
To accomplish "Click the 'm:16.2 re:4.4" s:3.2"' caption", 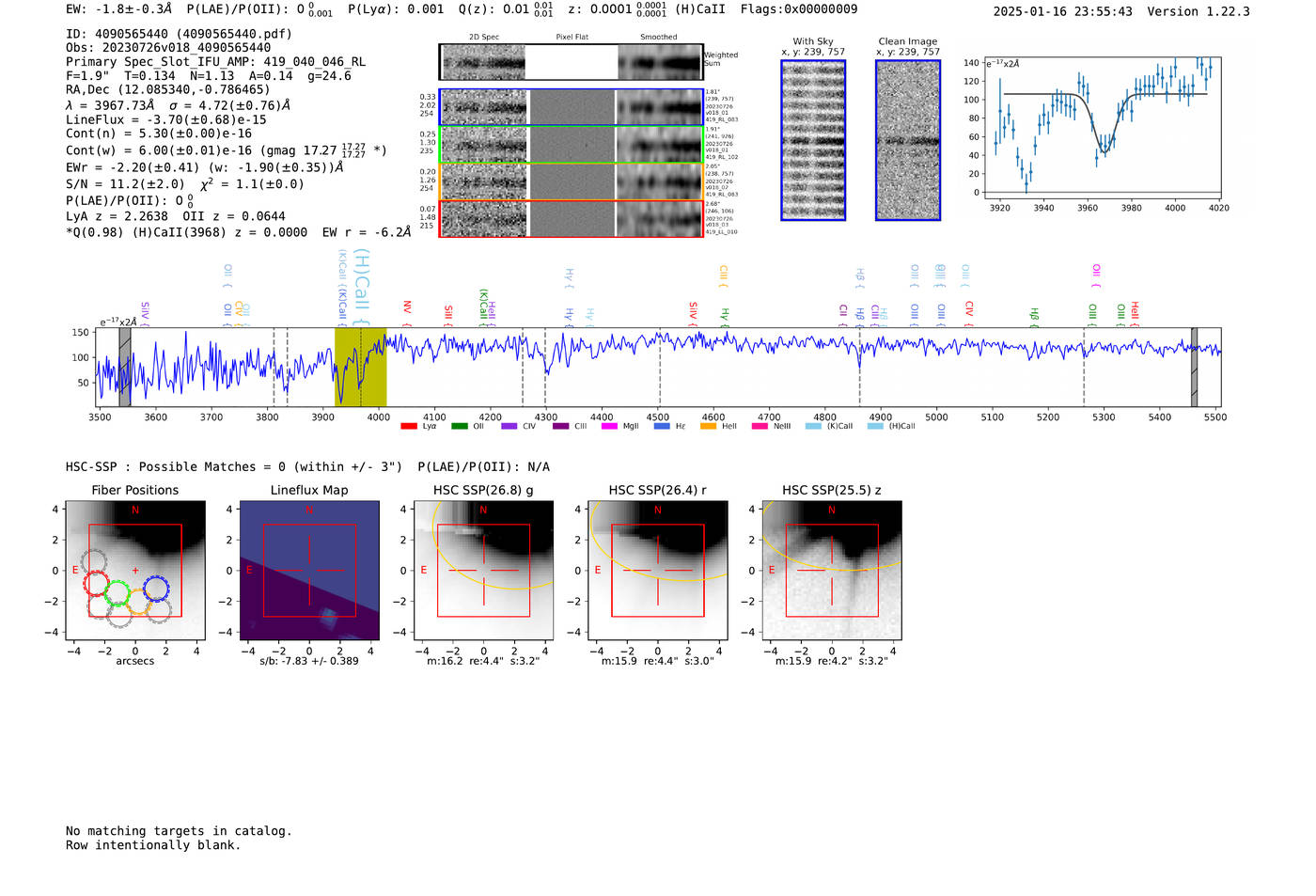I will 483,661.
